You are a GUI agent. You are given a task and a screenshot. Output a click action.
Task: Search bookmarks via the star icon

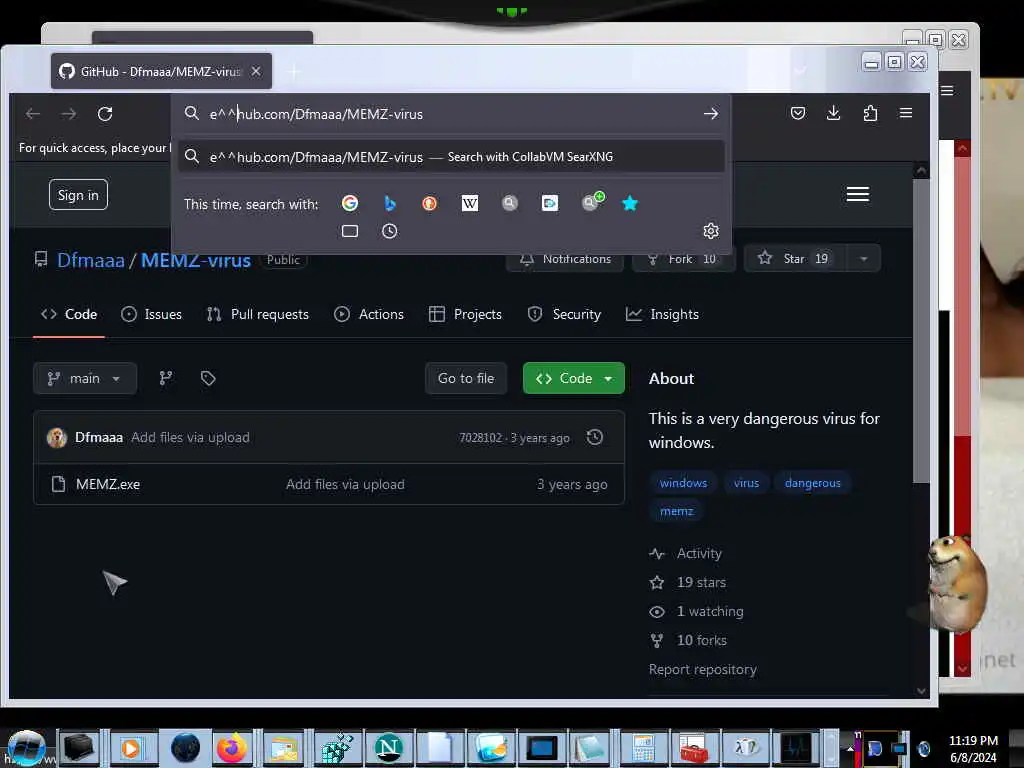(630, 203)
